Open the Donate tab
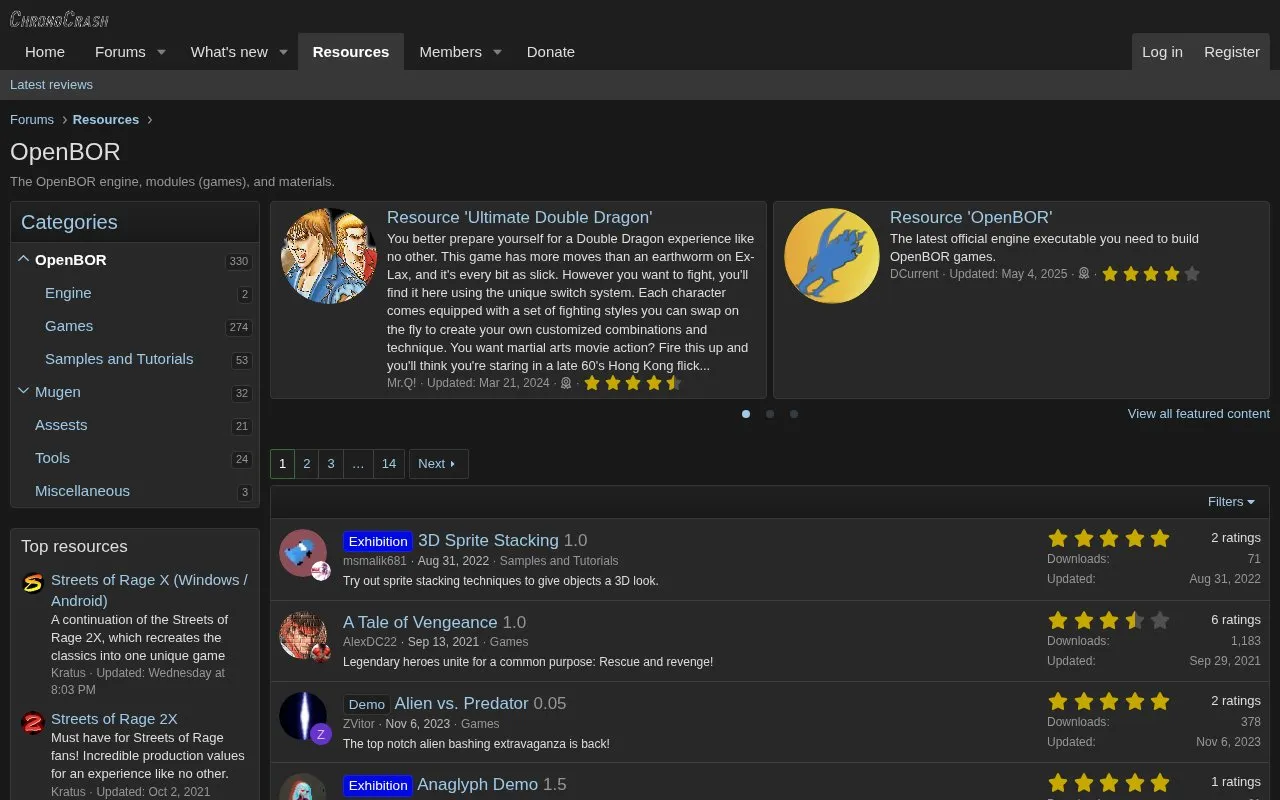 [551, 52]
